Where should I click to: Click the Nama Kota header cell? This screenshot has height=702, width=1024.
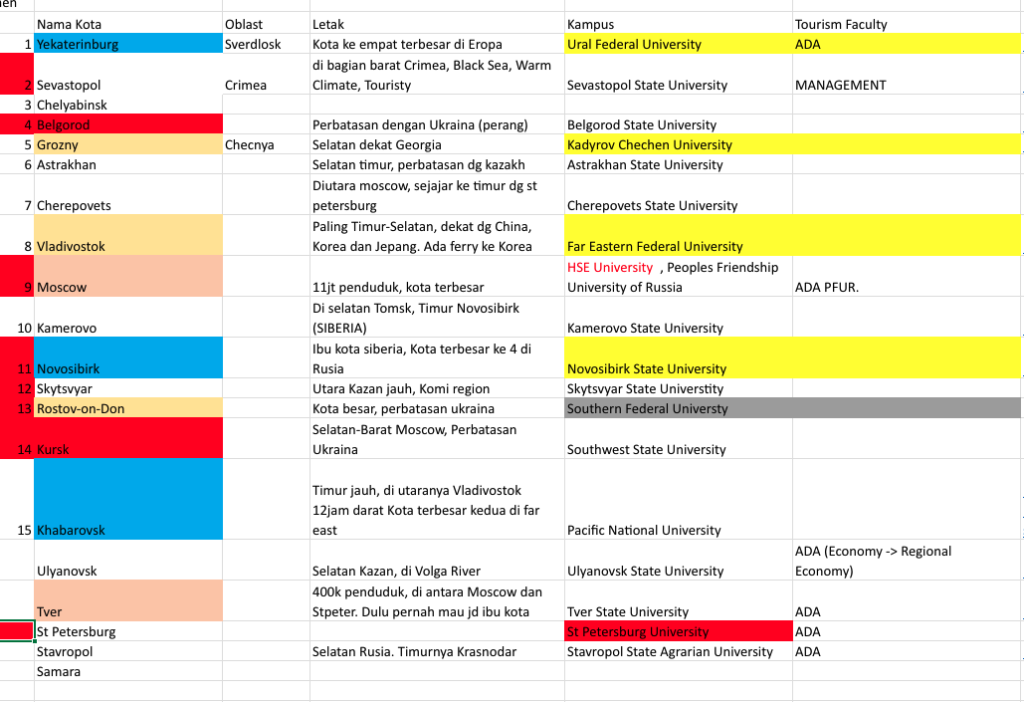click(x=127, y=24)
